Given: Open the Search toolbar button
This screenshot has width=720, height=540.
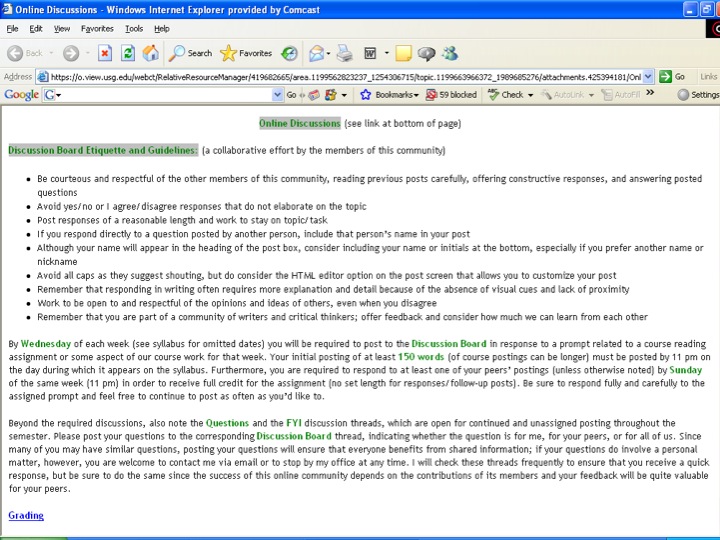Looking at the screenshot, I should click(190, 53).
